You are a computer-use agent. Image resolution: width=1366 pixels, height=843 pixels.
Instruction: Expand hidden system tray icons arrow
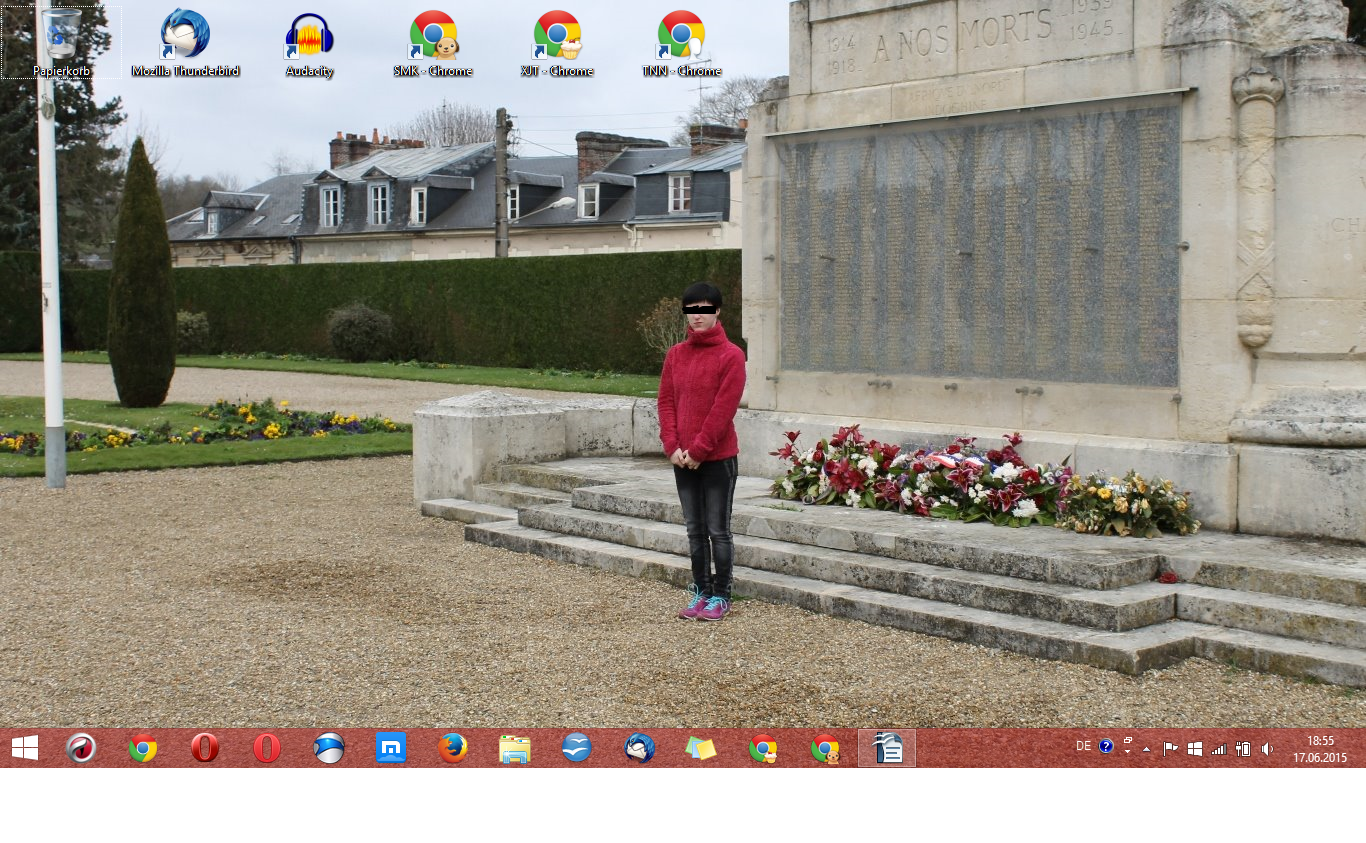click(1146, 748)
